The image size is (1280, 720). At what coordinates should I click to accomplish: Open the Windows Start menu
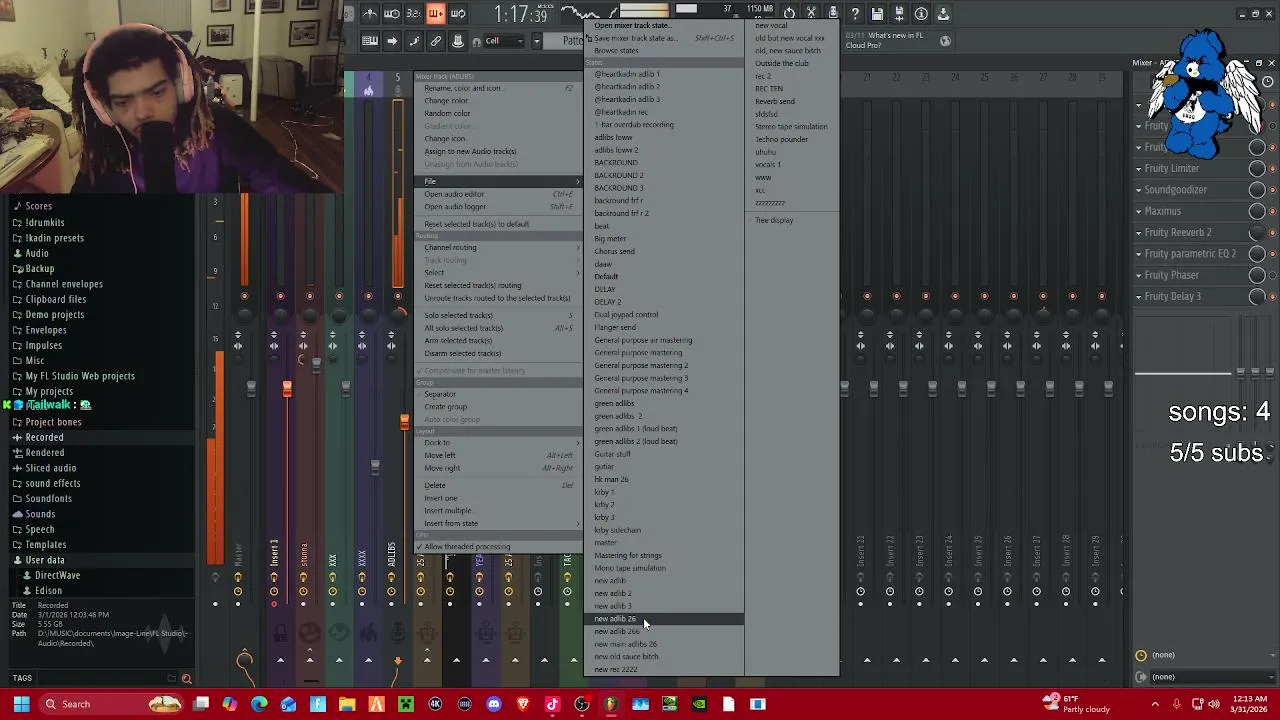point(21,704)
